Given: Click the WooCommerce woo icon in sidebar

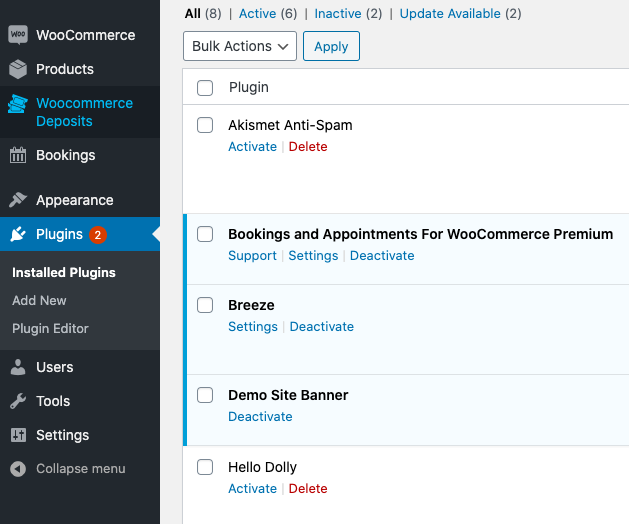Looking at the screenshot, I should pos(18,35).
